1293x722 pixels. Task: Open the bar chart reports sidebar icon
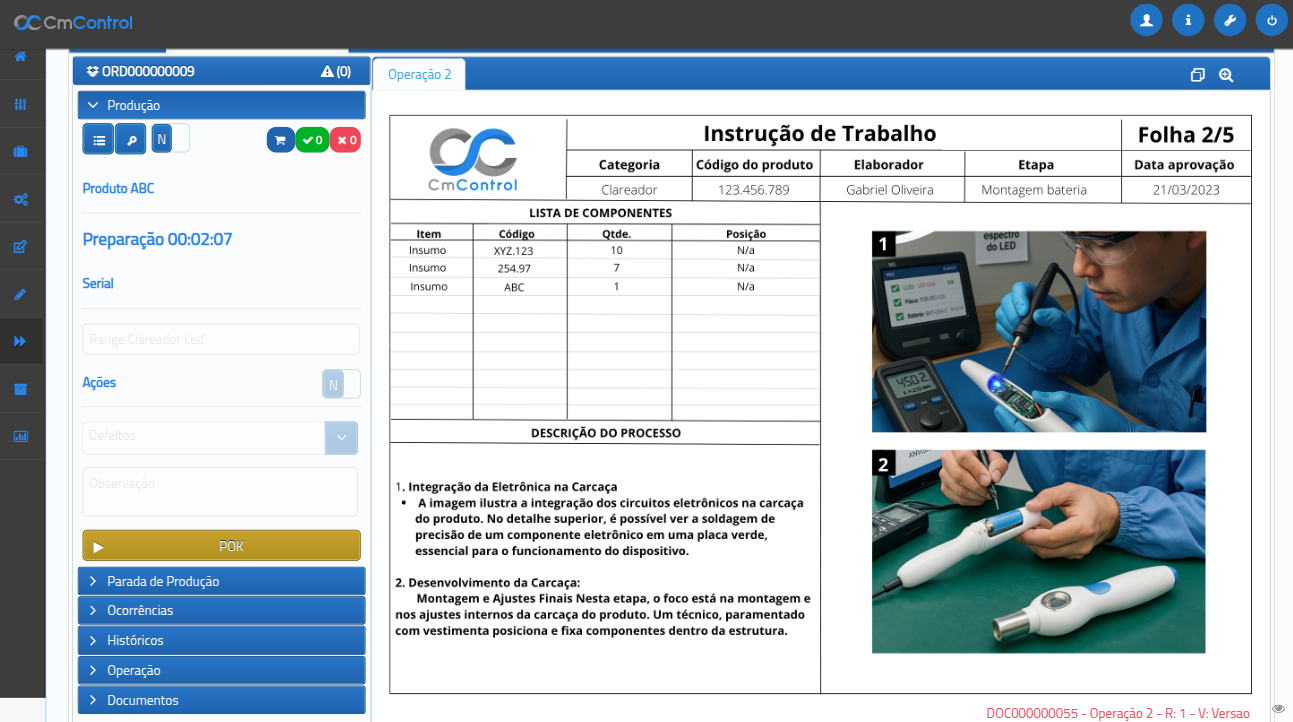20,436
